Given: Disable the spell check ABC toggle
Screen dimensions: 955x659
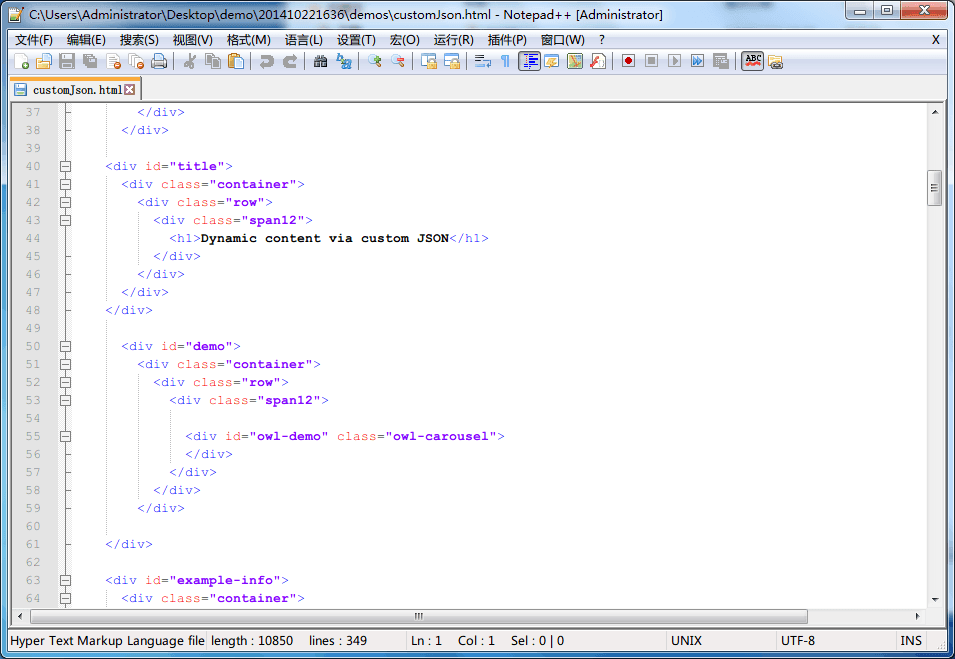Looking at the screenshot, I should (x=751, y=61).
